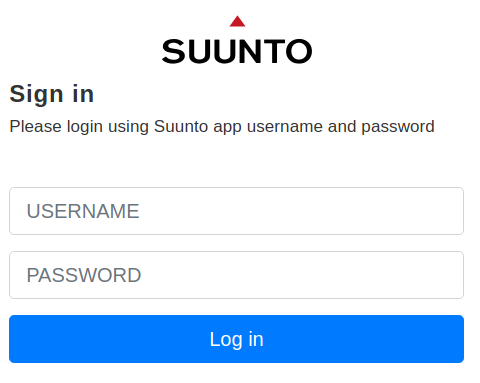Click the word Please in the instructions
The height and width of the screenshot is (383, 480).
click(36, 127)
